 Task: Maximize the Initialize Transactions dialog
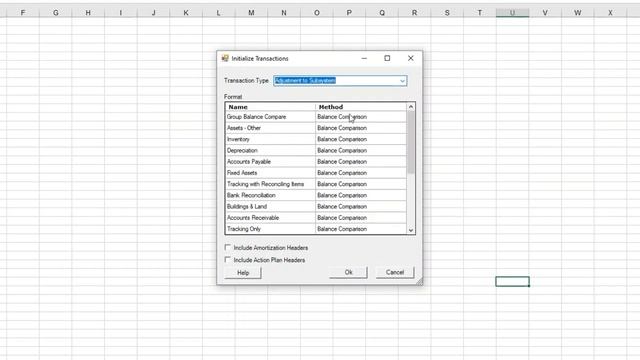(x=387, y=58)
